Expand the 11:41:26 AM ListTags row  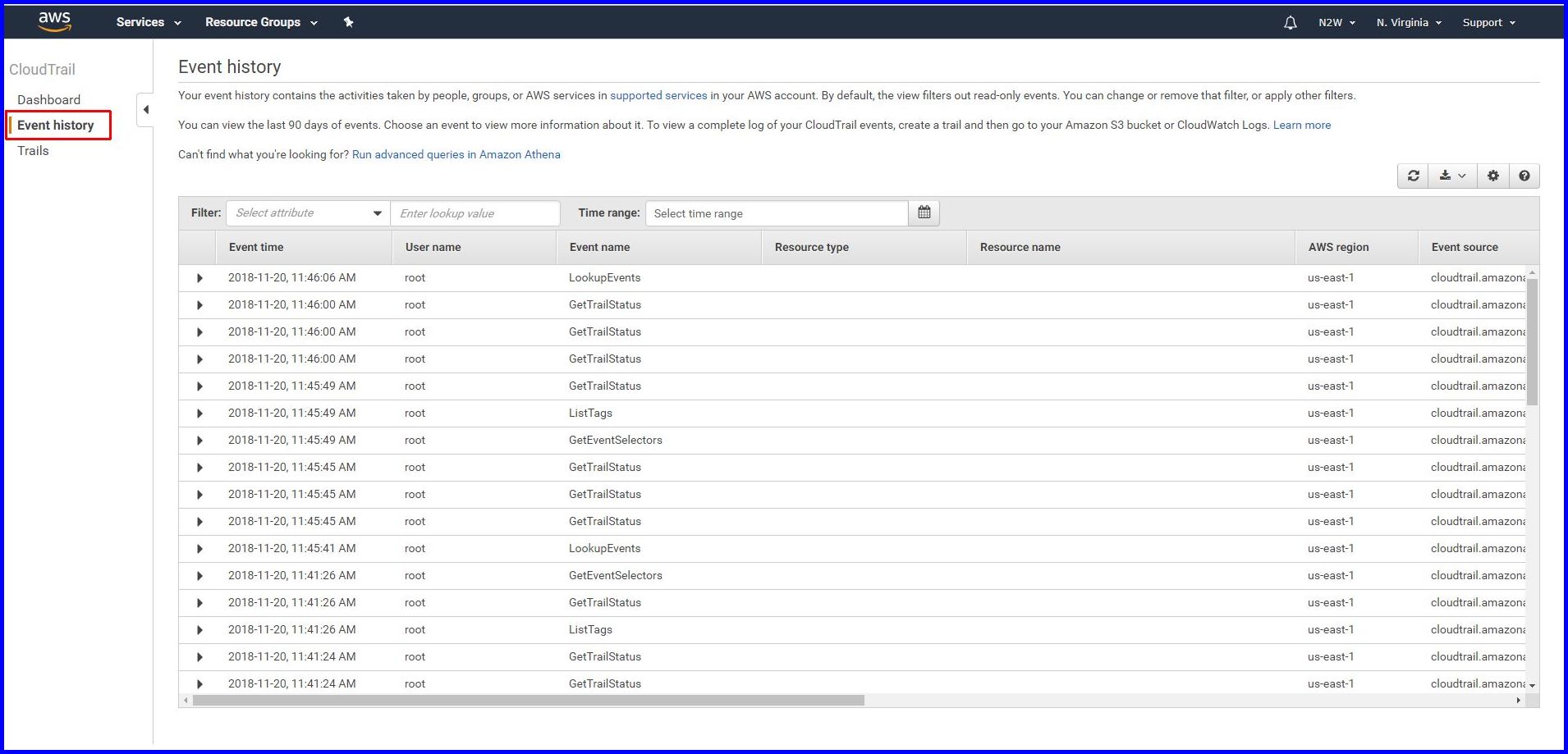coord(199,630)
